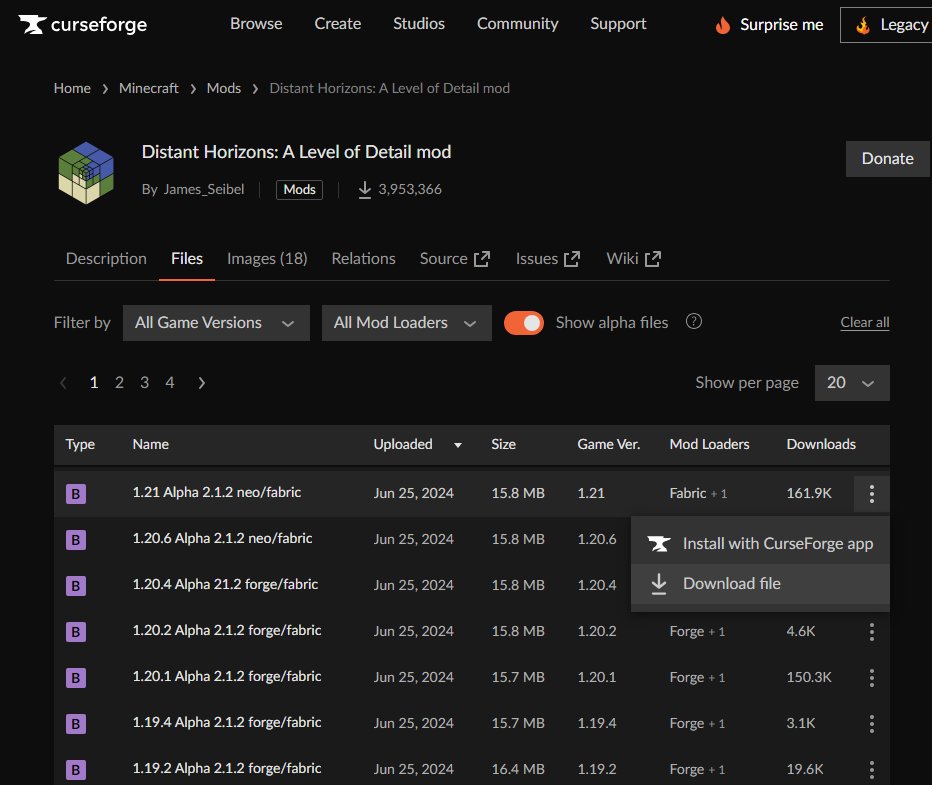Click the help question mark beside alpha files toggle
This screenshot has width=932, height=785.
pyautogui.click(x=696, y=322)
